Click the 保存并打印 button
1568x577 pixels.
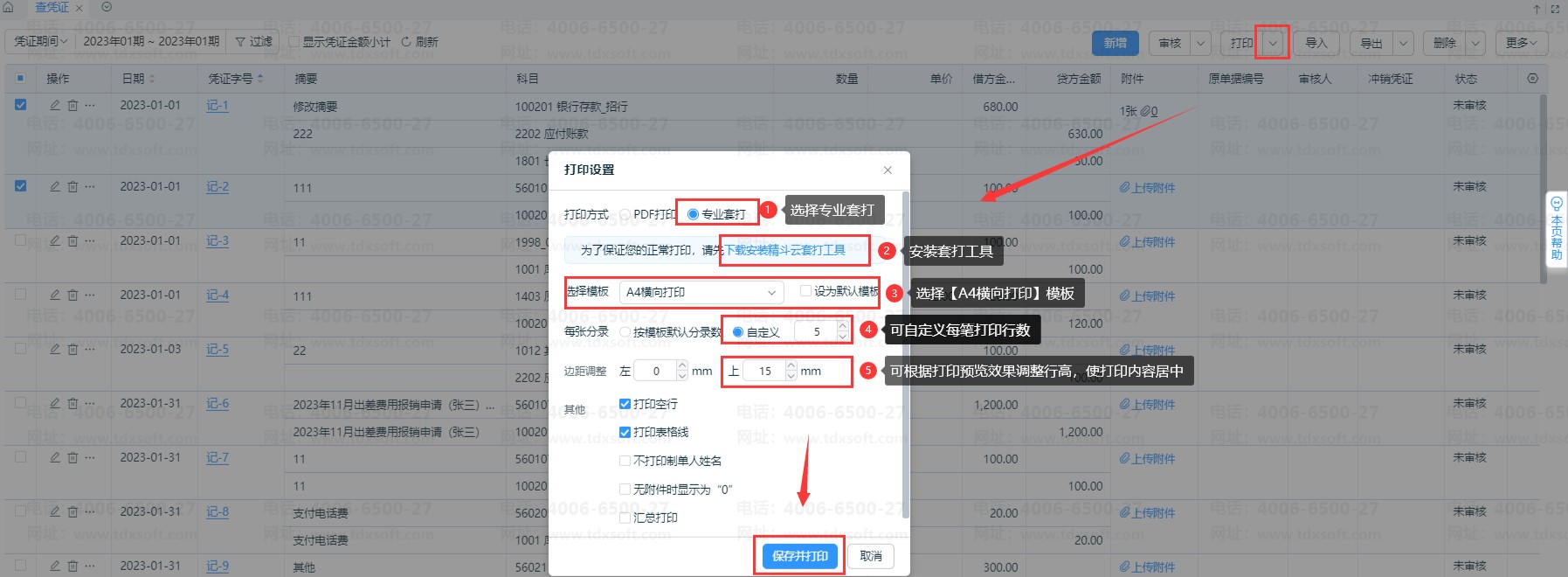pos(800,556)
